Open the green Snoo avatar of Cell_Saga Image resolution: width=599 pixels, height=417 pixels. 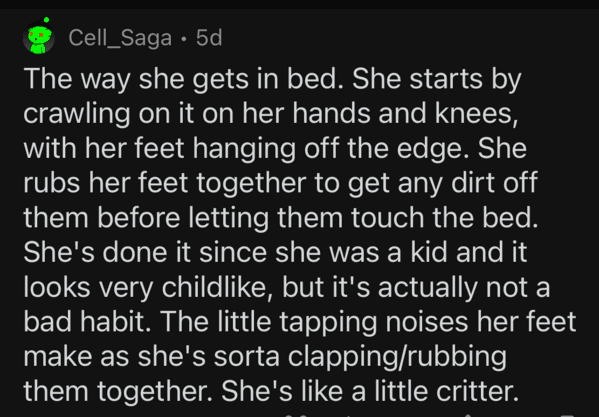(x=39, y=38)
